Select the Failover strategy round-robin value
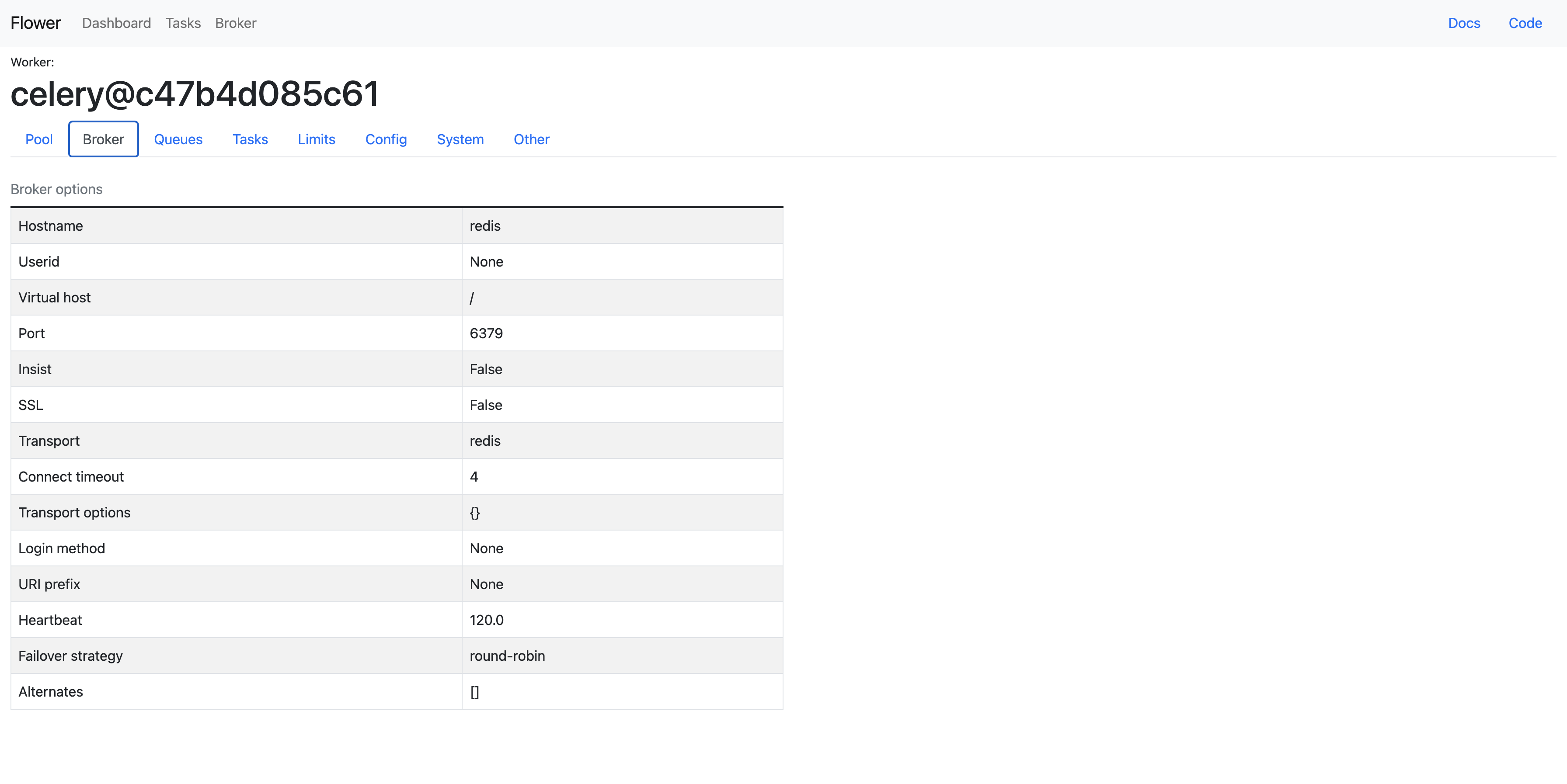Viewport: 1567px width, 784px height. (x=507, y=656)
